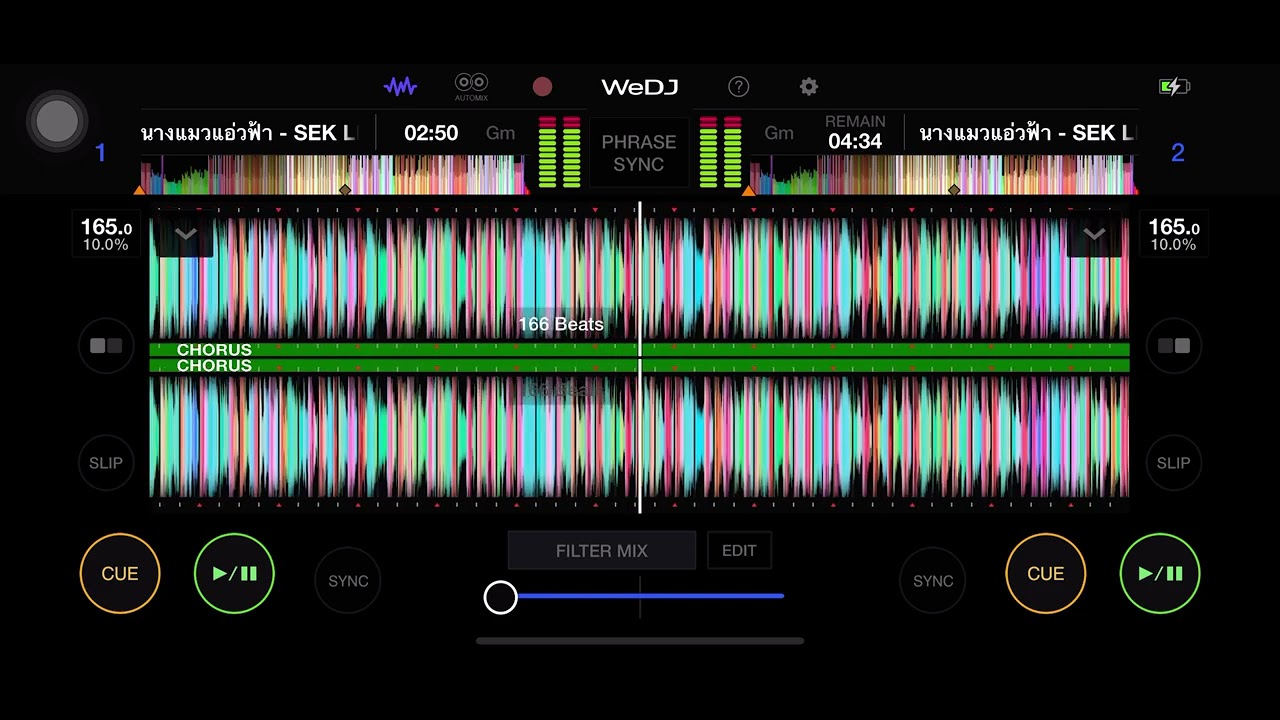The image size is (1280, 720).
Task: Tap the 166 Beats label
Action: coord(561,324)
